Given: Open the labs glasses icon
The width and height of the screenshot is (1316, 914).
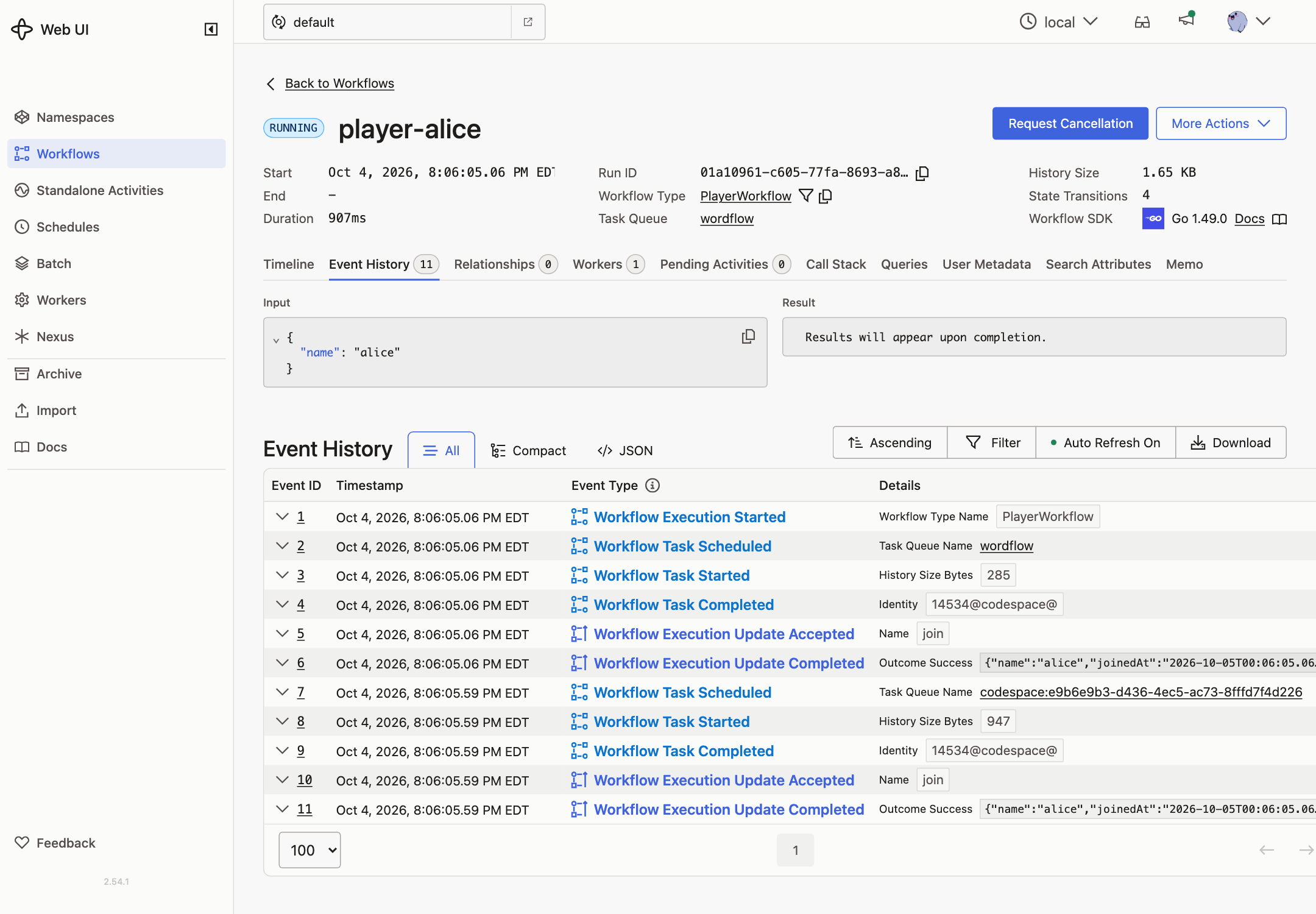Looking at the screenshot, I should click(1142, 22).
